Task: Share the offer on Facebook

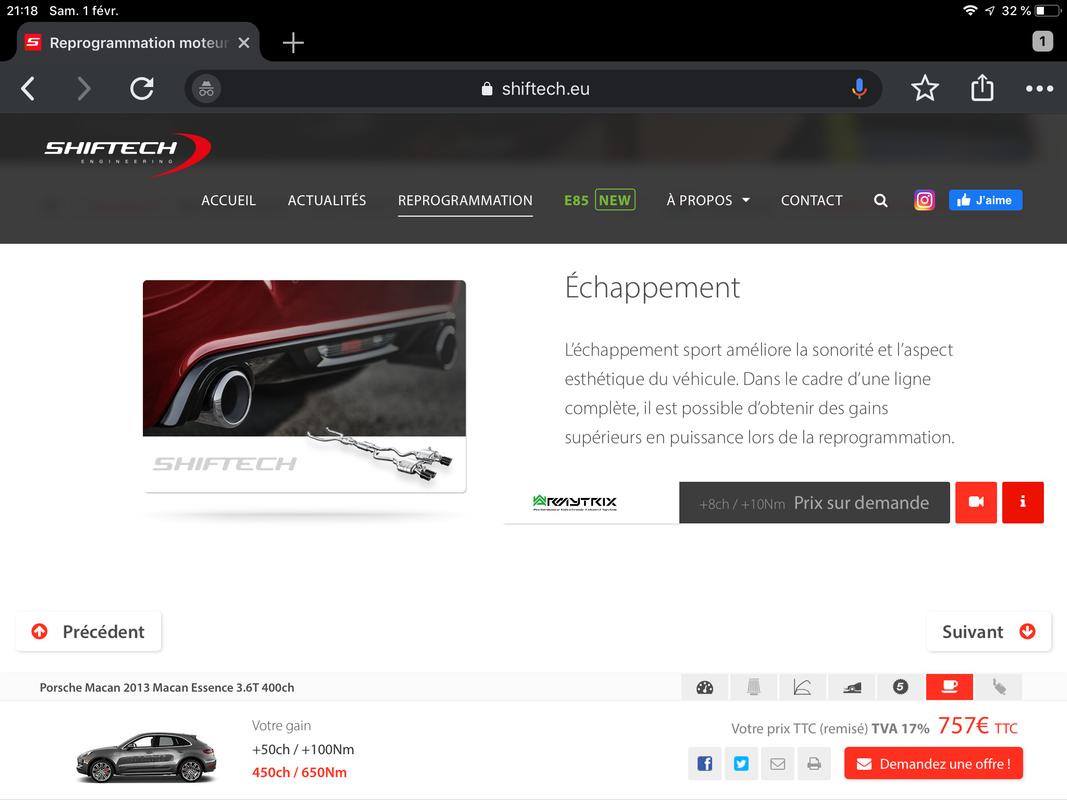Action: point(704,764)
